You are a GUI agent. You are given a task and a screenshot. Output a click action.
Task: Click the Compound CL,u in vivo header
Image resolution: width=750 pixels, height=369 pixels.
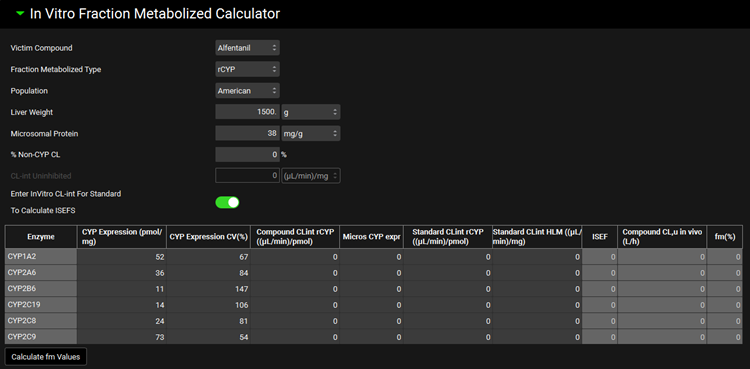click(662, 236)
